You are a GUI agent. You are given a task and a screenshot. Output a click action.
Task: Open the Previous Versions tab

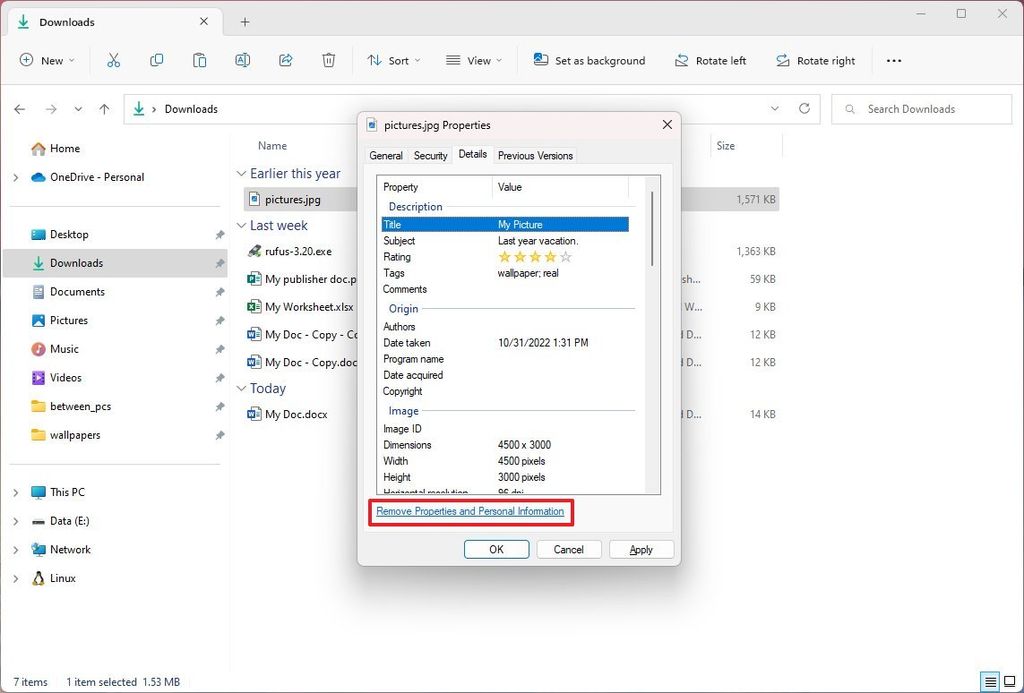[534, 155]
